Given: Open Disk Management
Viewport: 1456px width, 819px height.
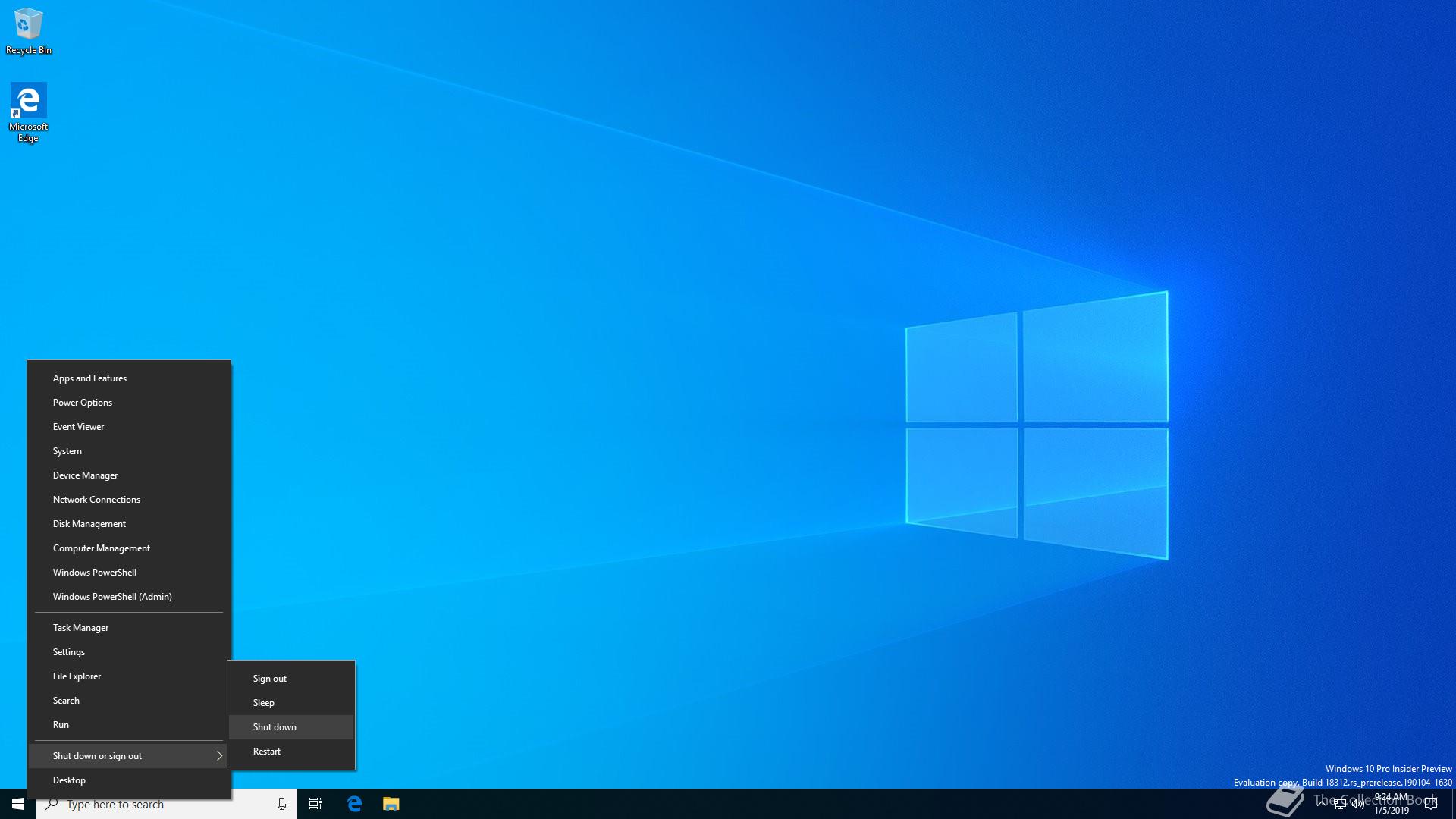Looking at the screenshot, I should (x=129, y=524).
